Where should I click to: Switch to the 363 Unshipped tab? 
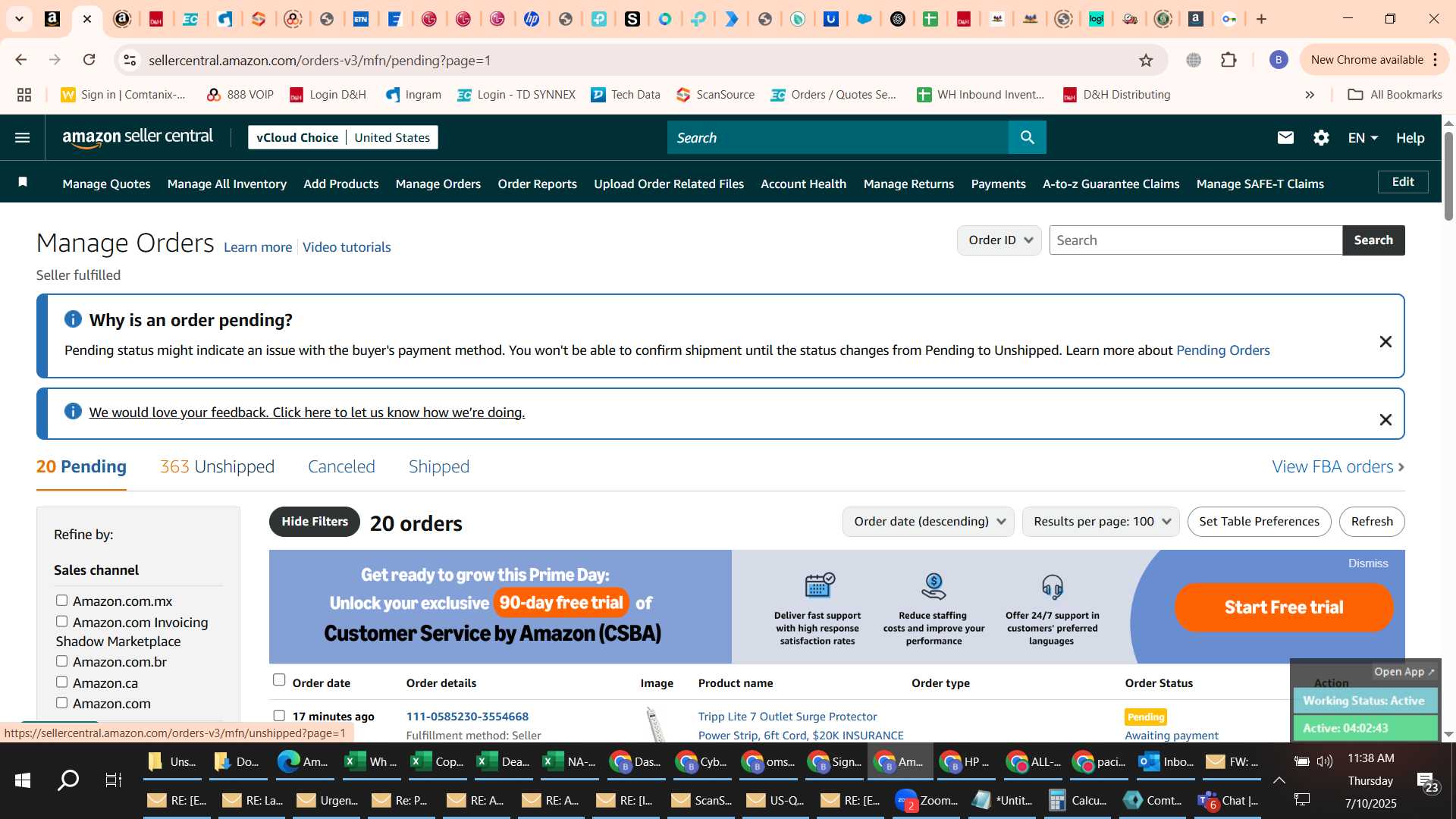coord(217,467)
